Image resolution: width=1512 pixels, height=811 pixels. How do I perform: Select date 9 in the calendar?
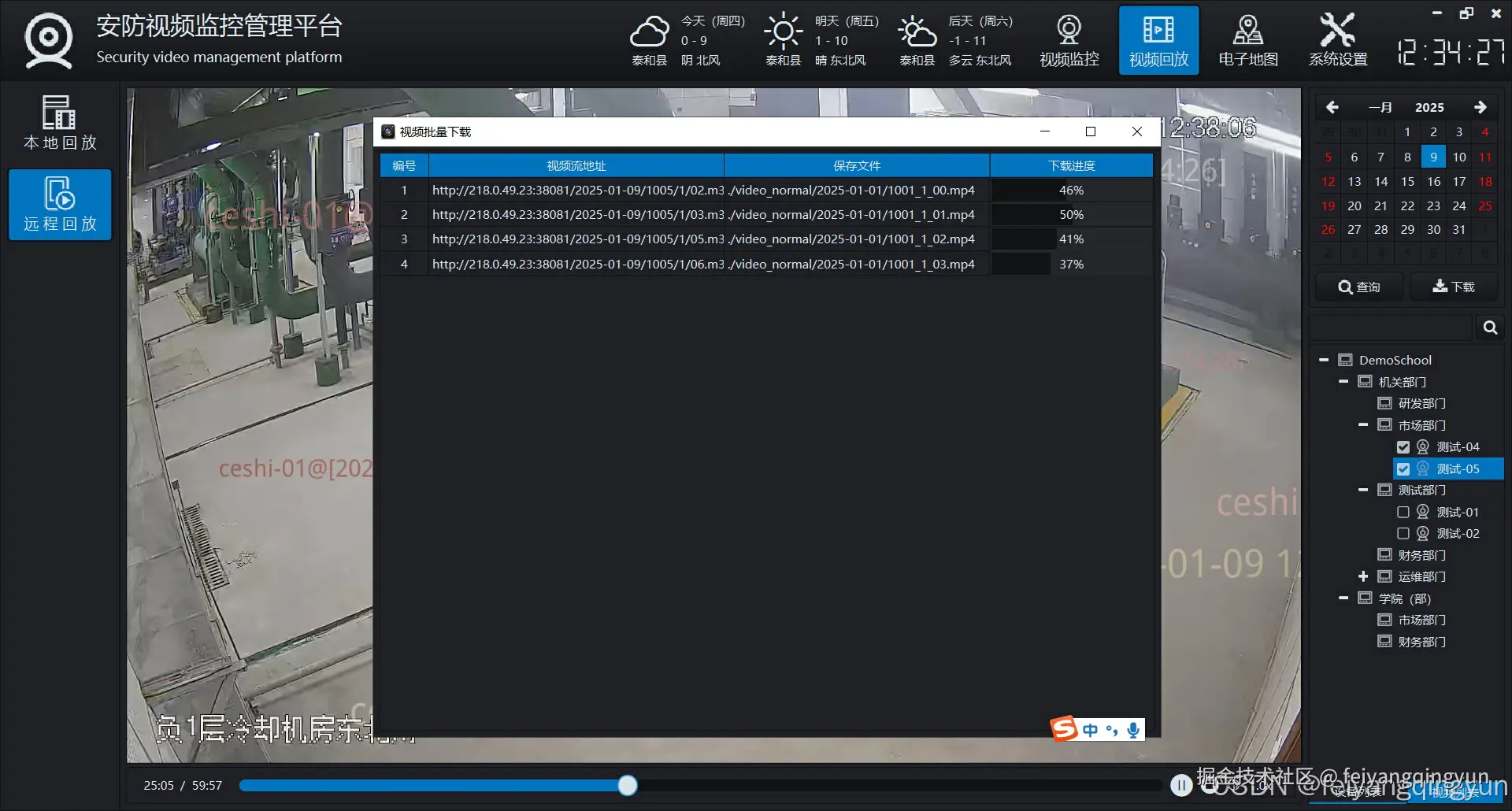pyautogui.click(x=1433, y=157)
